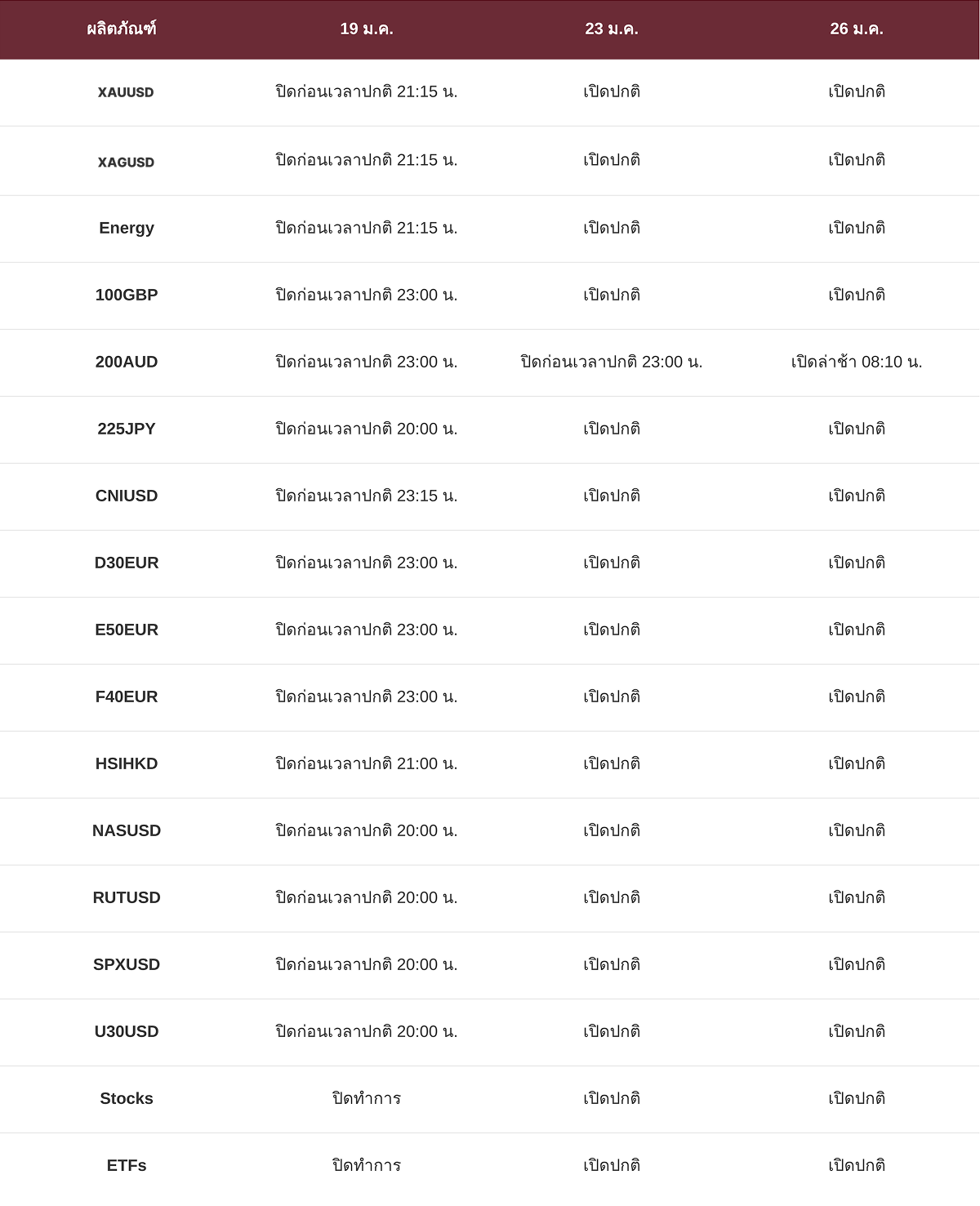980x1206 pixels.
Task: Click HSIHKD's 21:00 น. closing time cell
Action: [367, 763]
